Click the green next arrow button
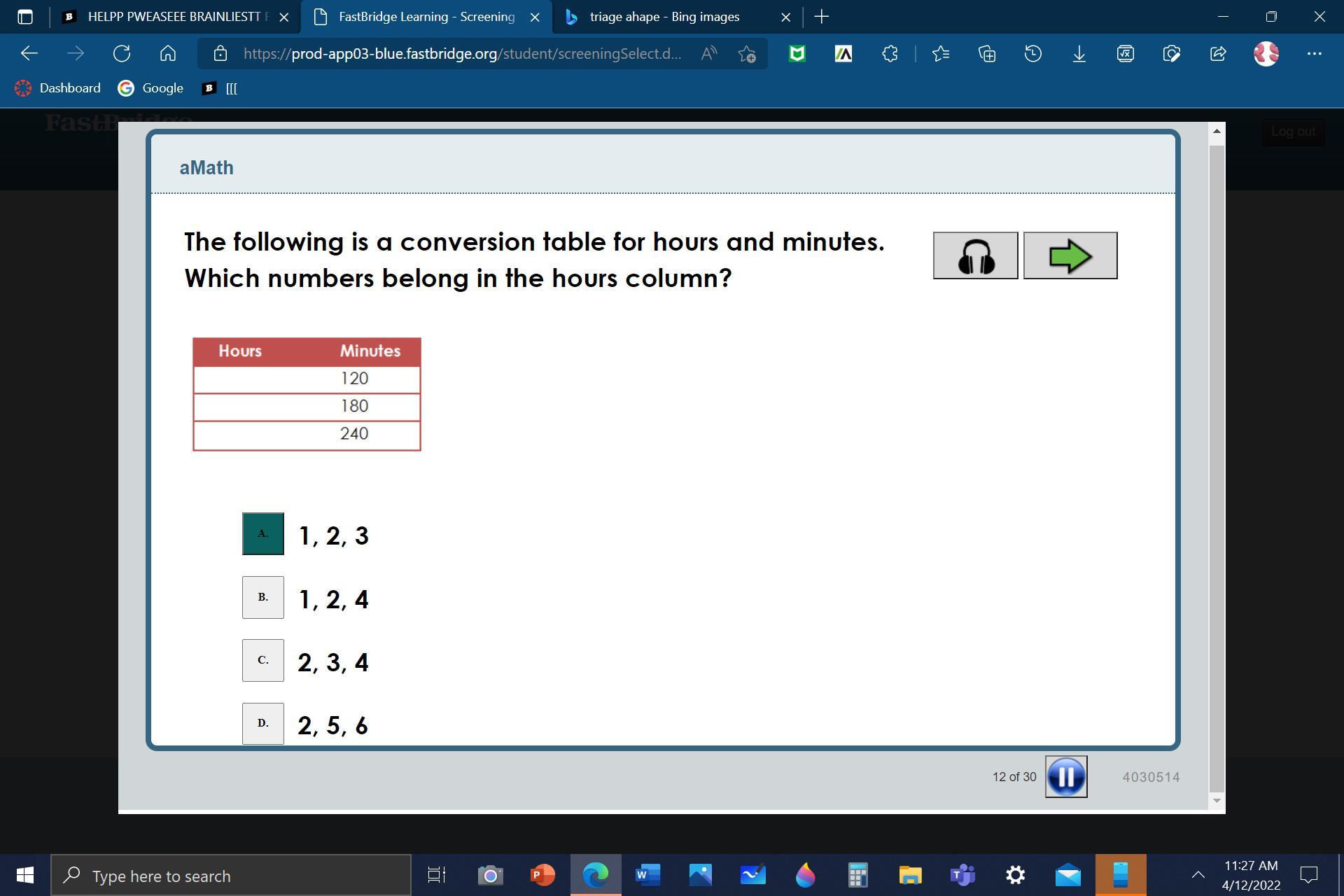This screenshot has width=1344, height=896. click(1070, 255)
